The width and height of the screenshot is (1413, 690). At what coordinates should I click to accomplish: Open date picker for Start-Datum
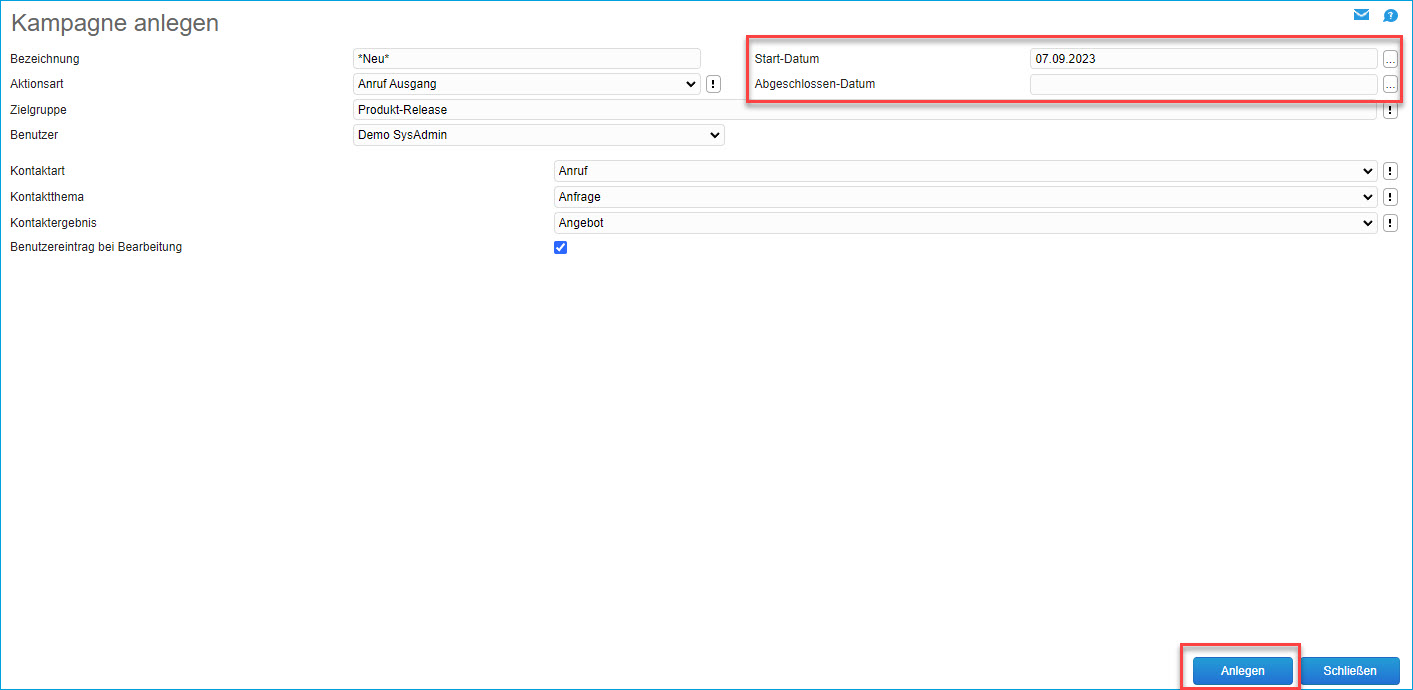[1390, 59]
